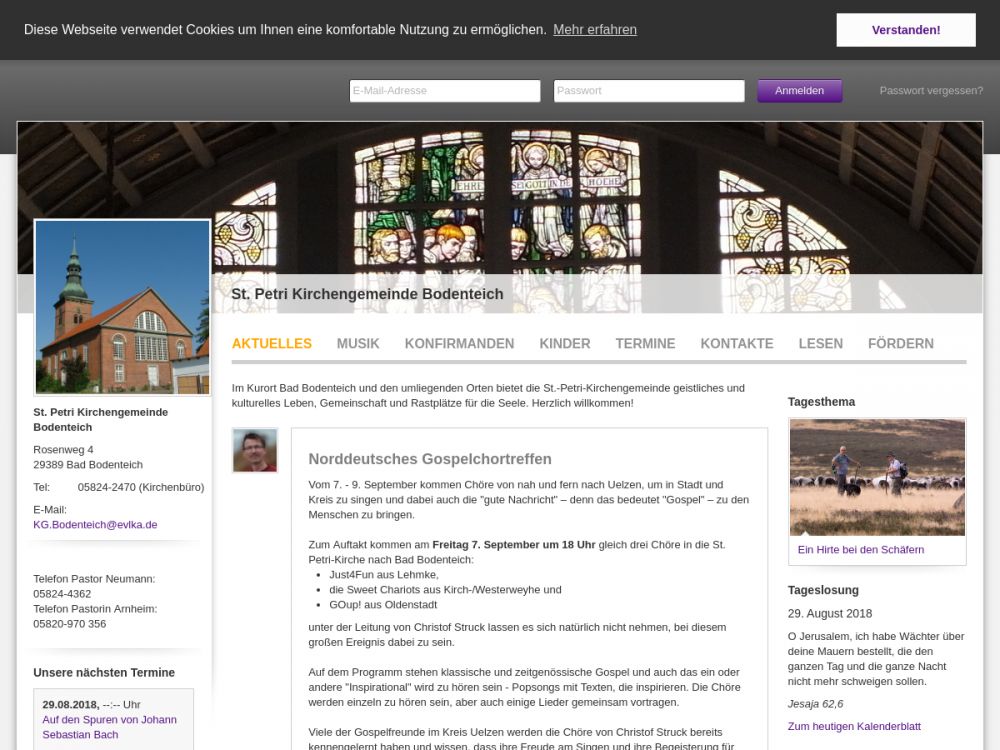
Task: Open the TERMINE page
Action: (645, 344)
